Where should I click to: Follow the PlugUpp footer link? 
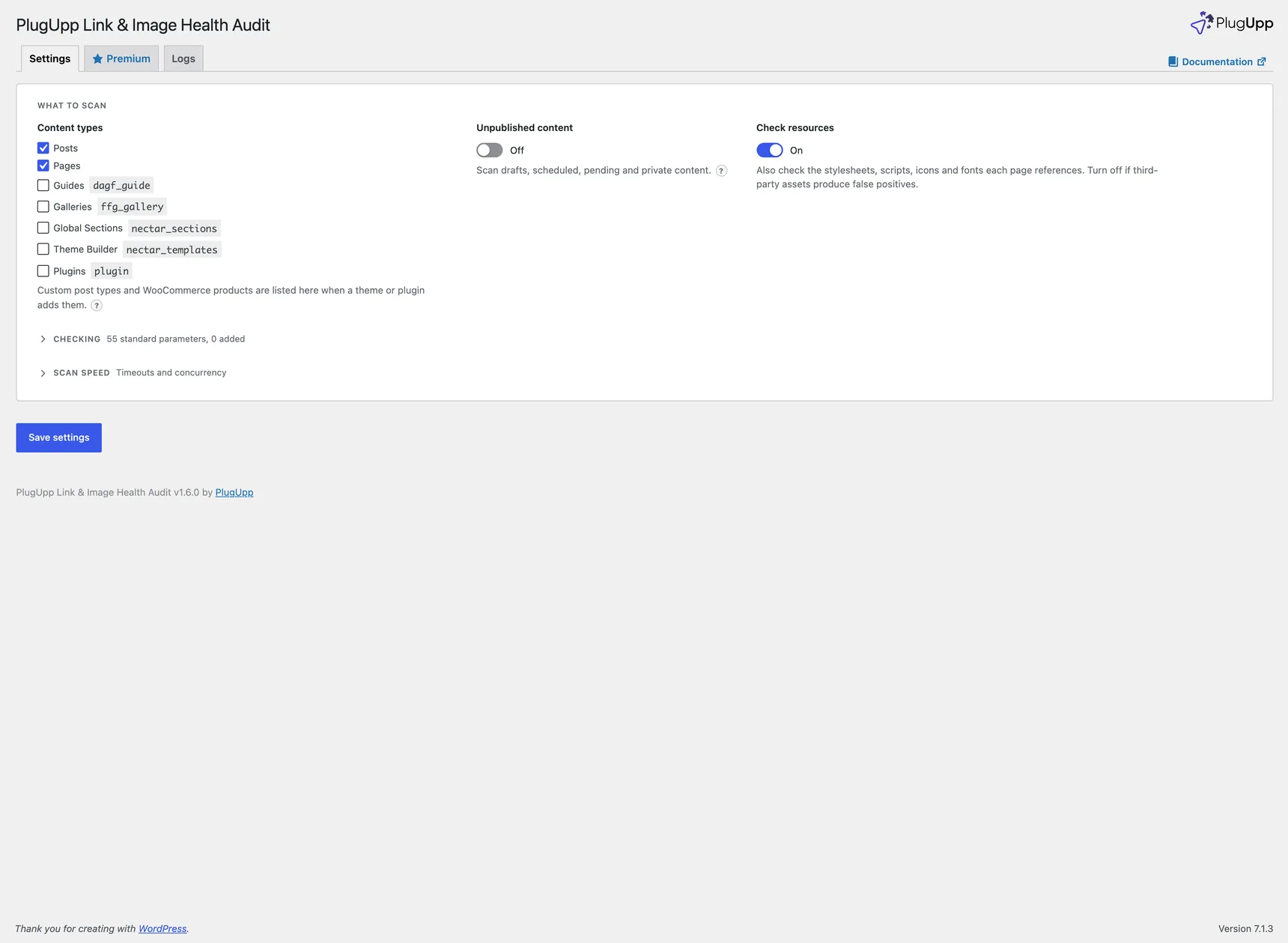234,493
